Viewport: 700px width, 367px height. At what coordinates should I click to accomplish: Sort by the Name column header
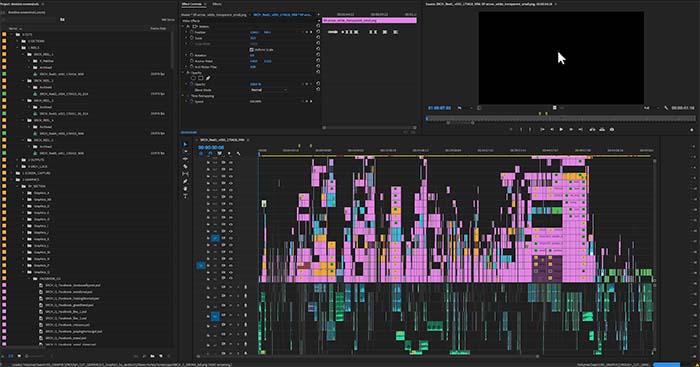[x=13, y=29]
